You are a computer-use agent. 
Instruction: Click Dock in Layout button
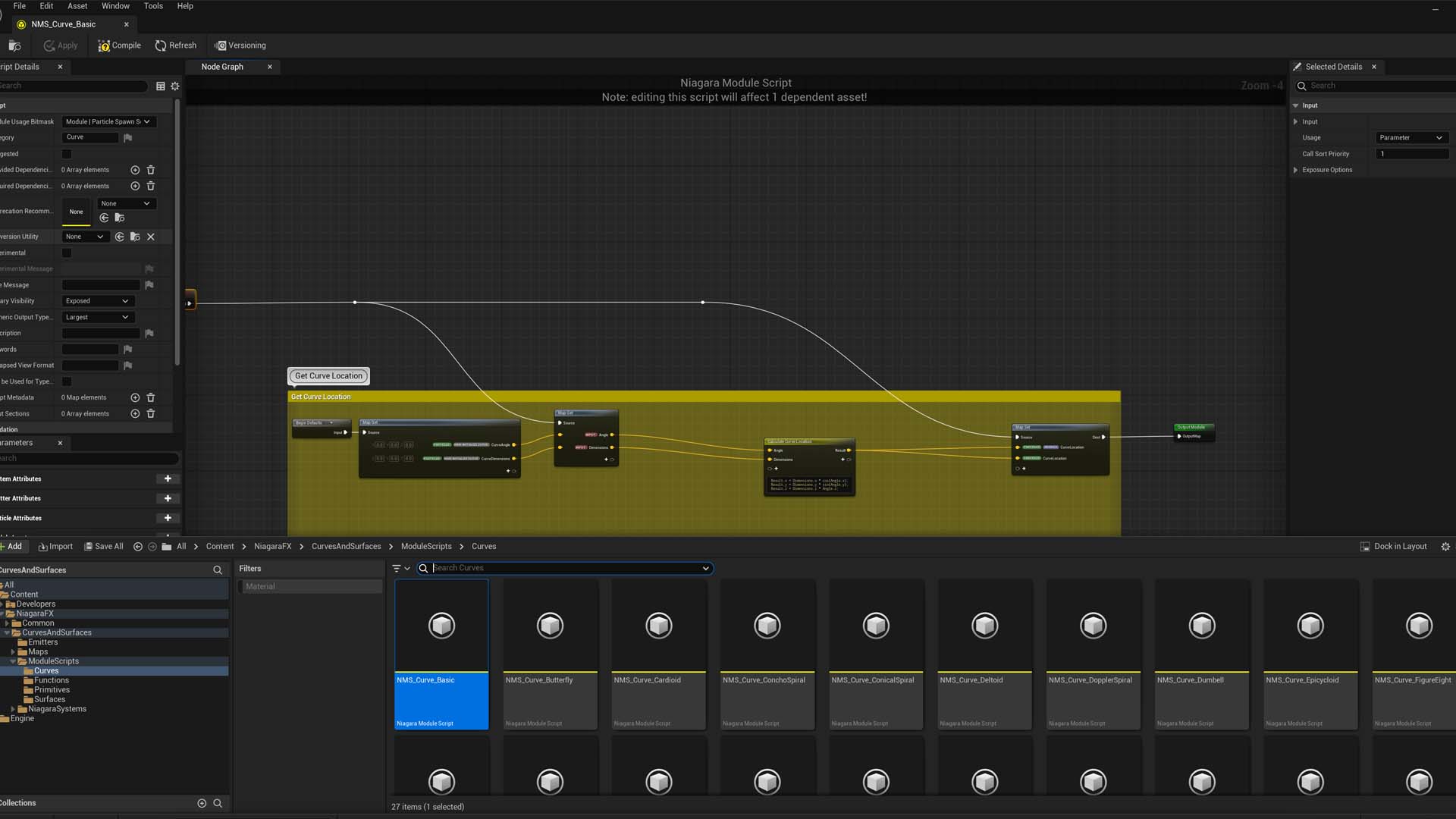[1393, 547]
